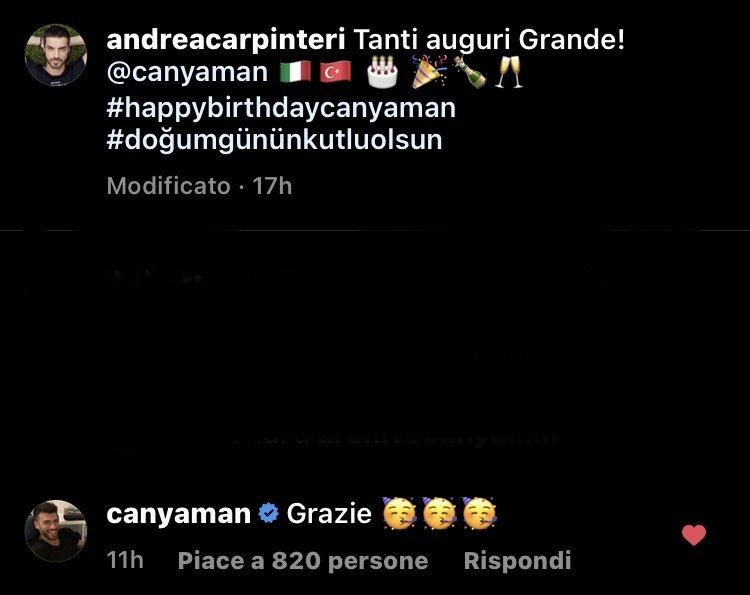Open the #doğumgününkutluolsun hashtag
This screenshot has width=750, height=595.
pyautogui.click(x=275, y=141)
